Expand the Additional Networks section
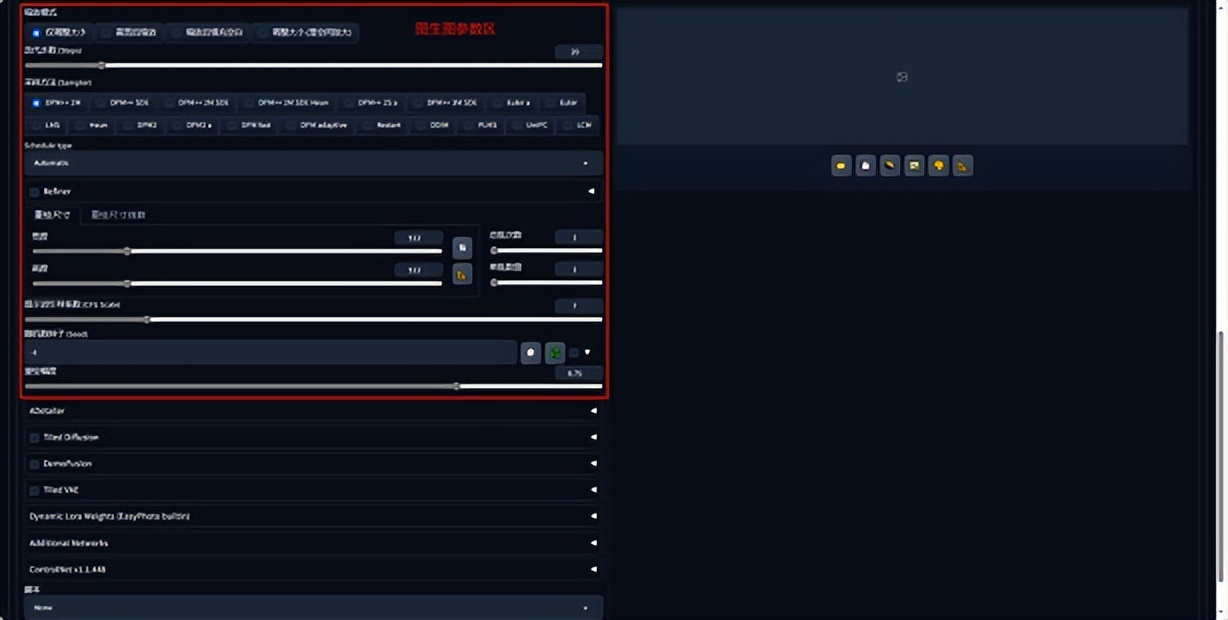The width and height of the screenshot is (1228, 620). pos(313,543)
